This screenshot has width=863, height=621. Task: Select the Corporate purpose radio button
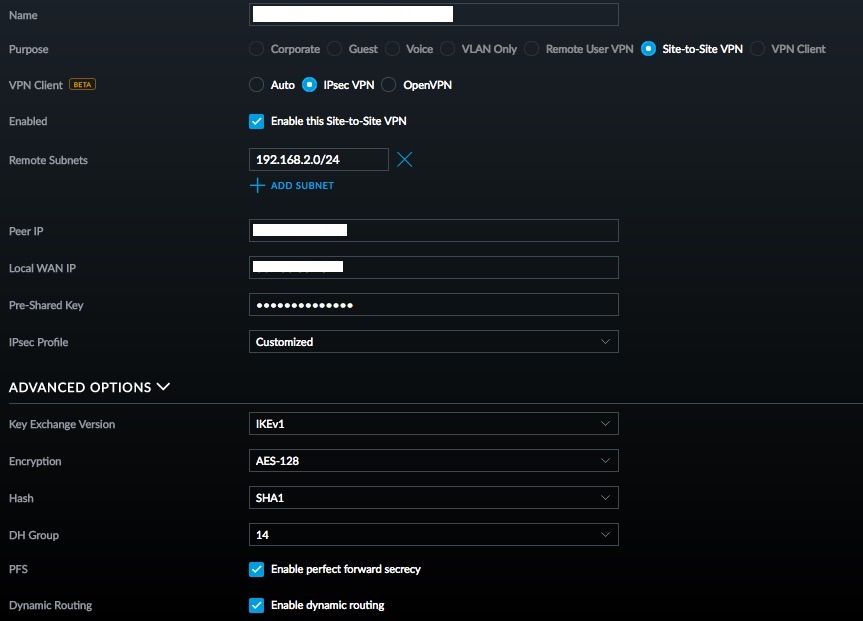257,49
